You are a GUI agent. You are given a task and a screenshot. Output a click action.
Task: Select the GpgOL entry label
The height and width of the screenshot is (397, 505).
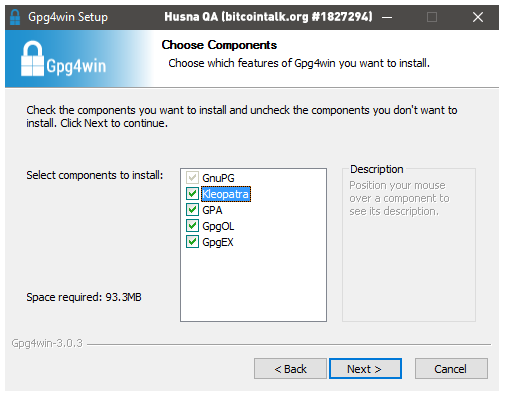click(218, 226)
